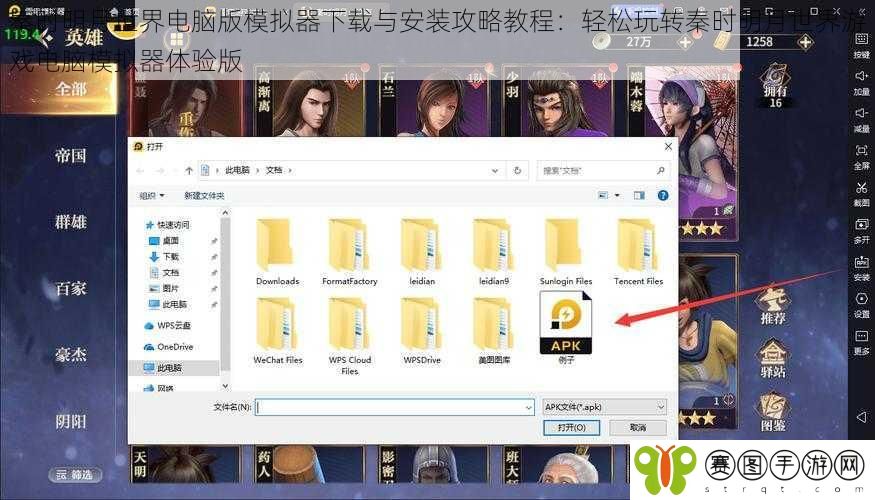Select the 例子 APK file

(x=566, y=328)
